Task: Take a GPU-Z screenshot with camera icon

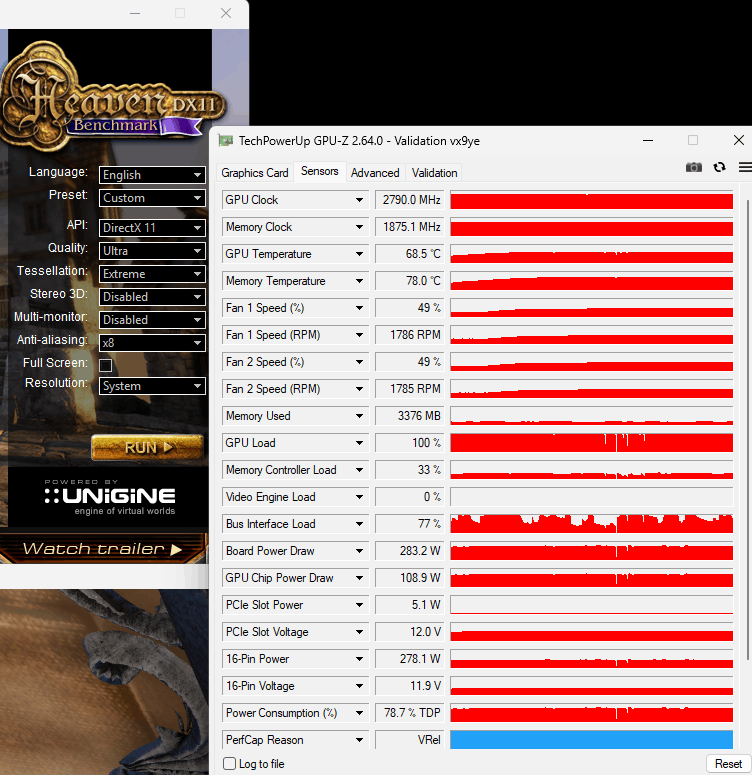Action: pyautogui.click(x=694, y=168)
